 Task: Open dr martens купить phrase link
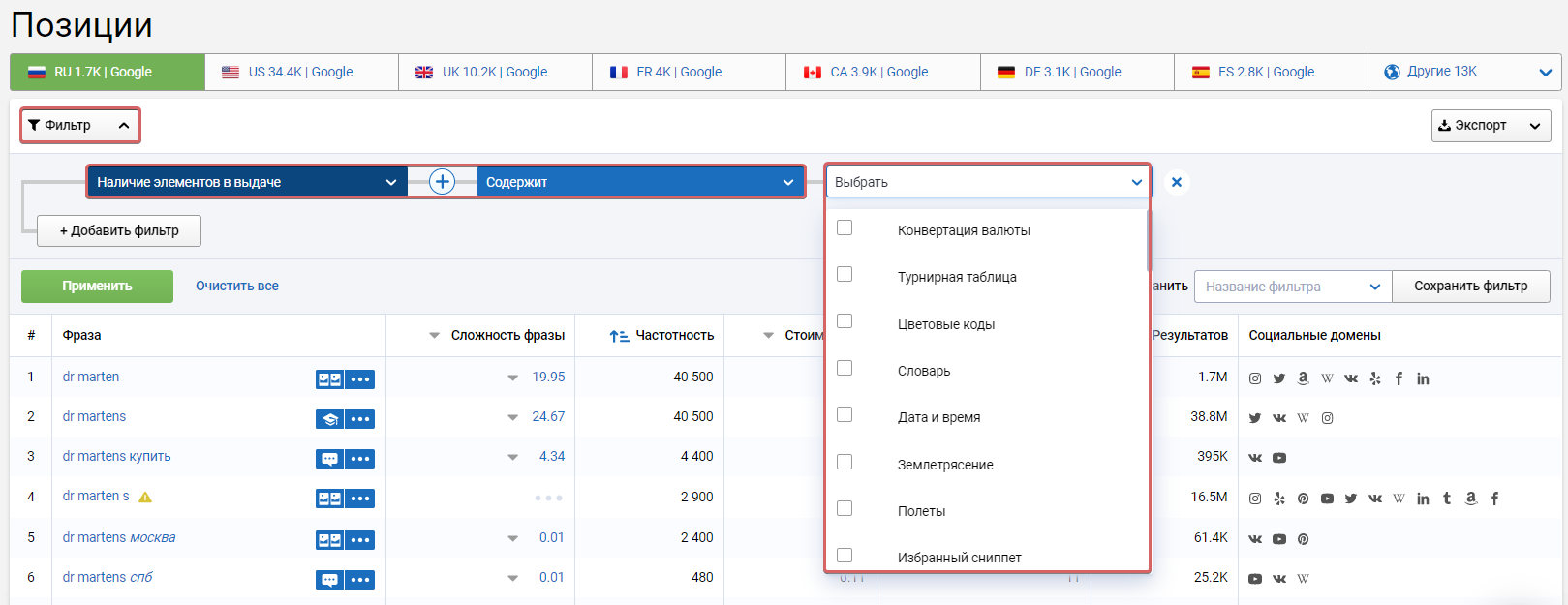click(x=117, y=456)
